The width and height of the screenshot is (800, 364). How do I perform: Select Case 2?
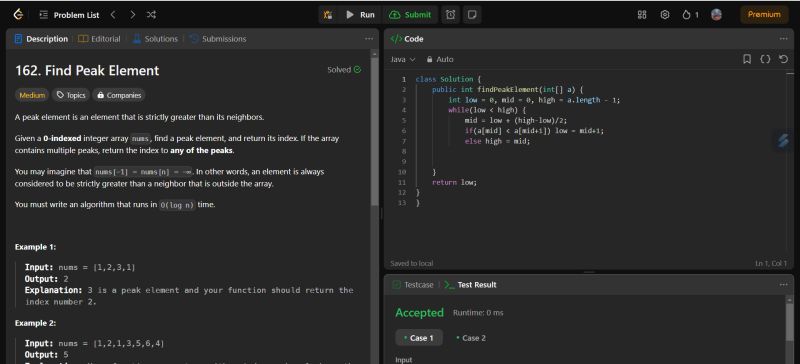[x=471, y=338]
